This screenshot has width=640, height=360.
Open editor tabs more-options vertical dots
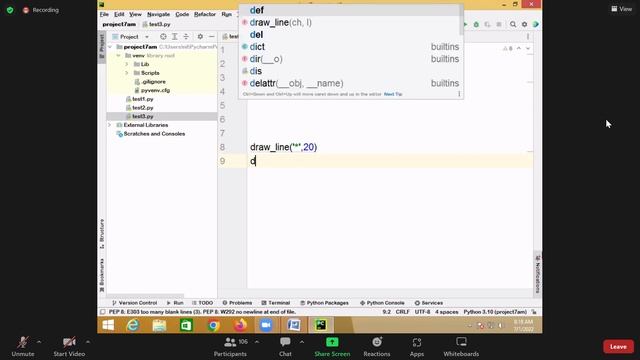pos(528,37)
